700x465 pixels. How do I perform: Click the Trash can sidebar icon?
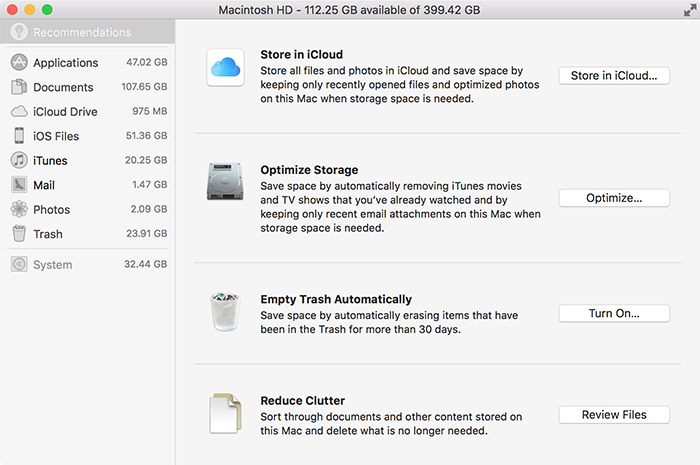pos(19,233)
